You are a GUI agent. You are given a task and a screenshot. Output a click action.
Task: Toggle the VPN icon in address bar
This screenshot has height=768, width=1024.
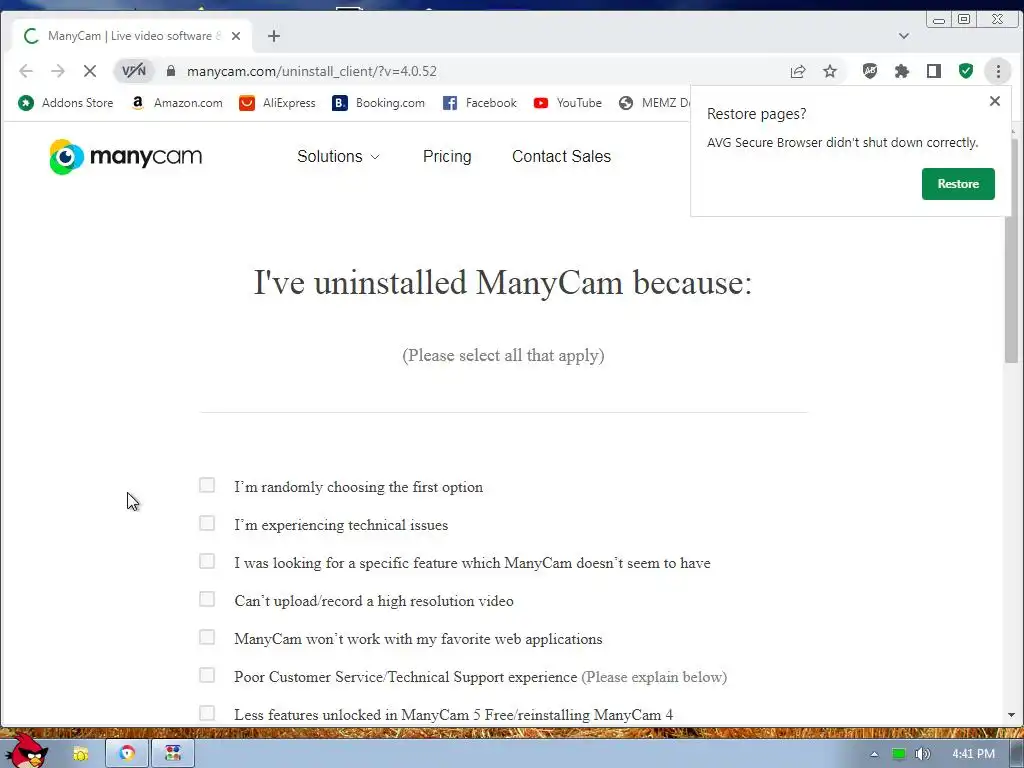(x=134, y=71)
